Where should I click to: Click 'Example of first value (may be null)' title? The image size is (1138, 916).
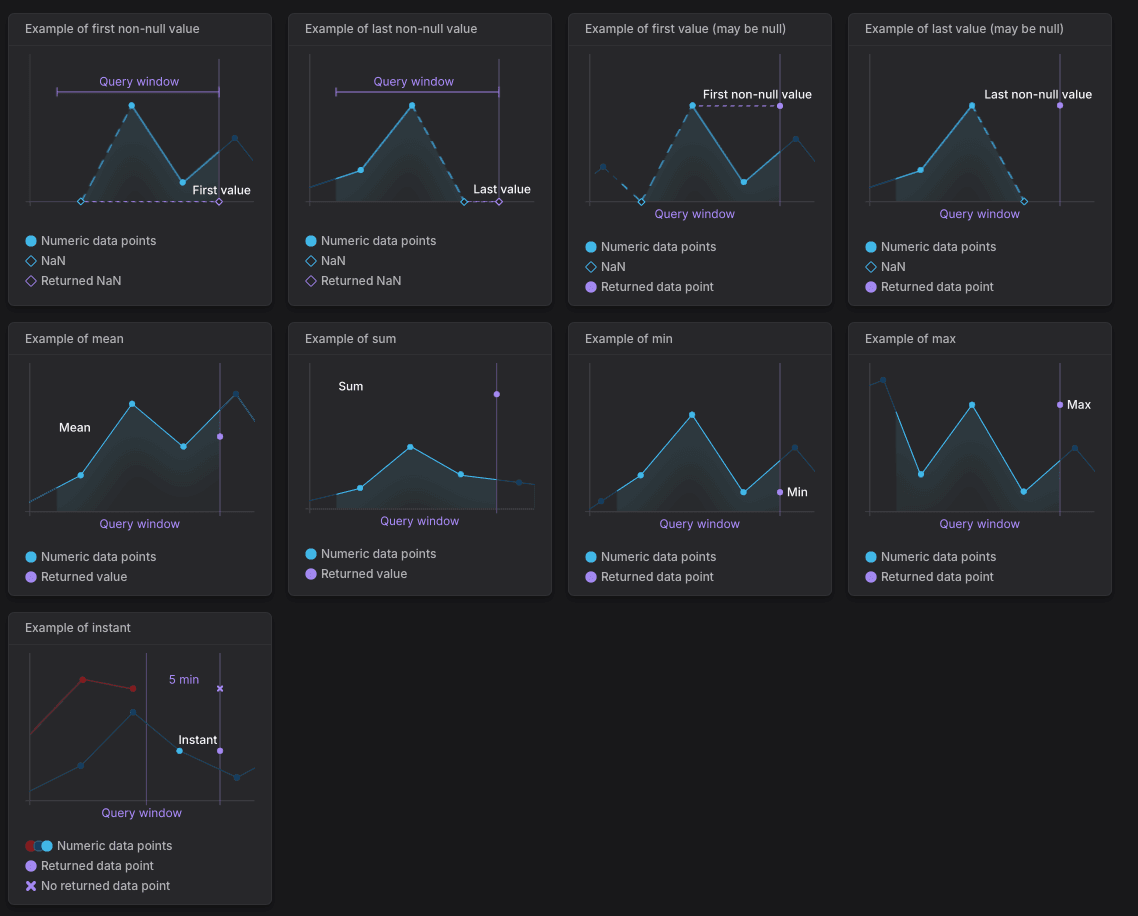point(685,29)
